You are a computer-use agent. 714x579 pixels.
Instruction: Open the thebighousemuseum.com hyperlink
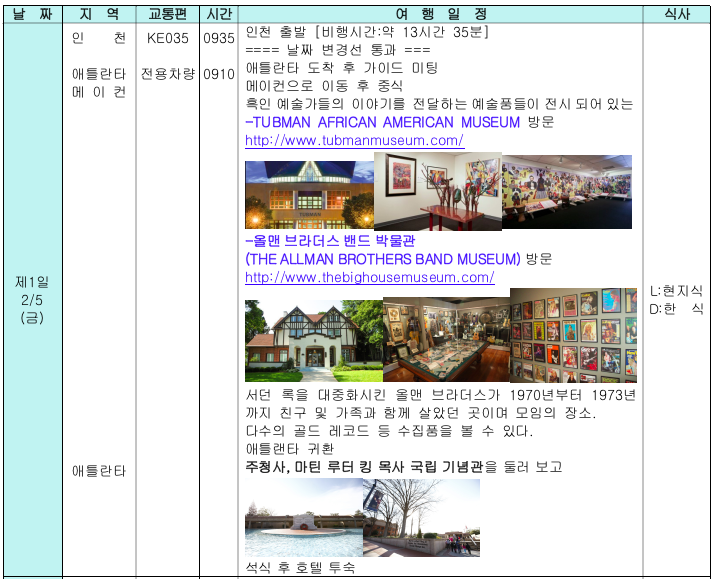pos(370,277)
